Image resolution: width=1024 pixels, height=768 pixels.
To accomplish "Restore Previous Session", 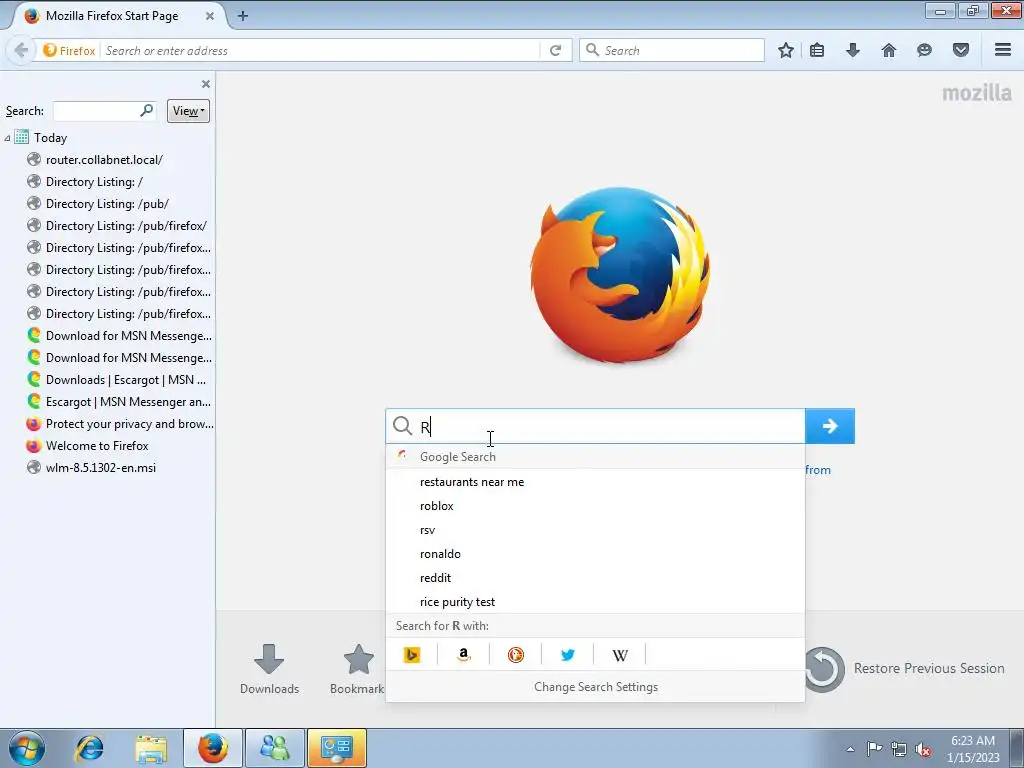I will (x=905, y=669).
